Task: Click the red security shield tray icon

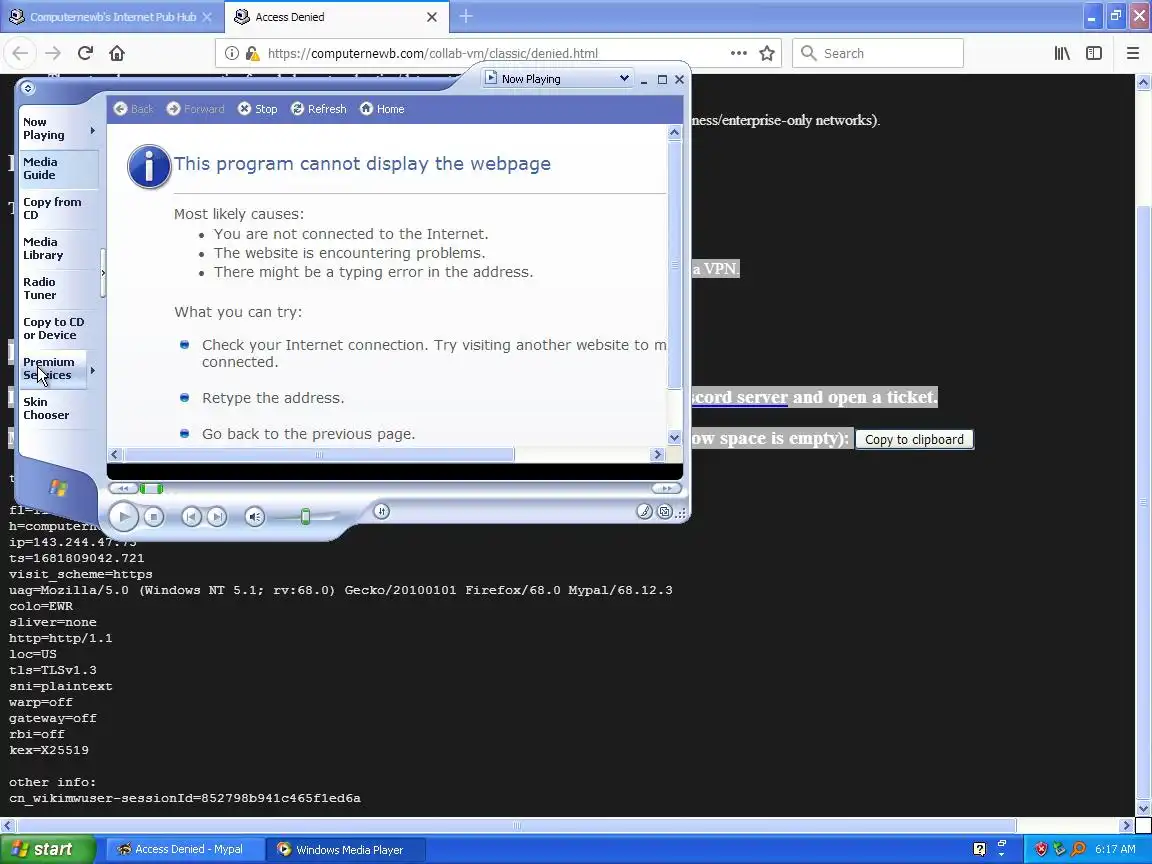Action: click(x=1040, y=849)
